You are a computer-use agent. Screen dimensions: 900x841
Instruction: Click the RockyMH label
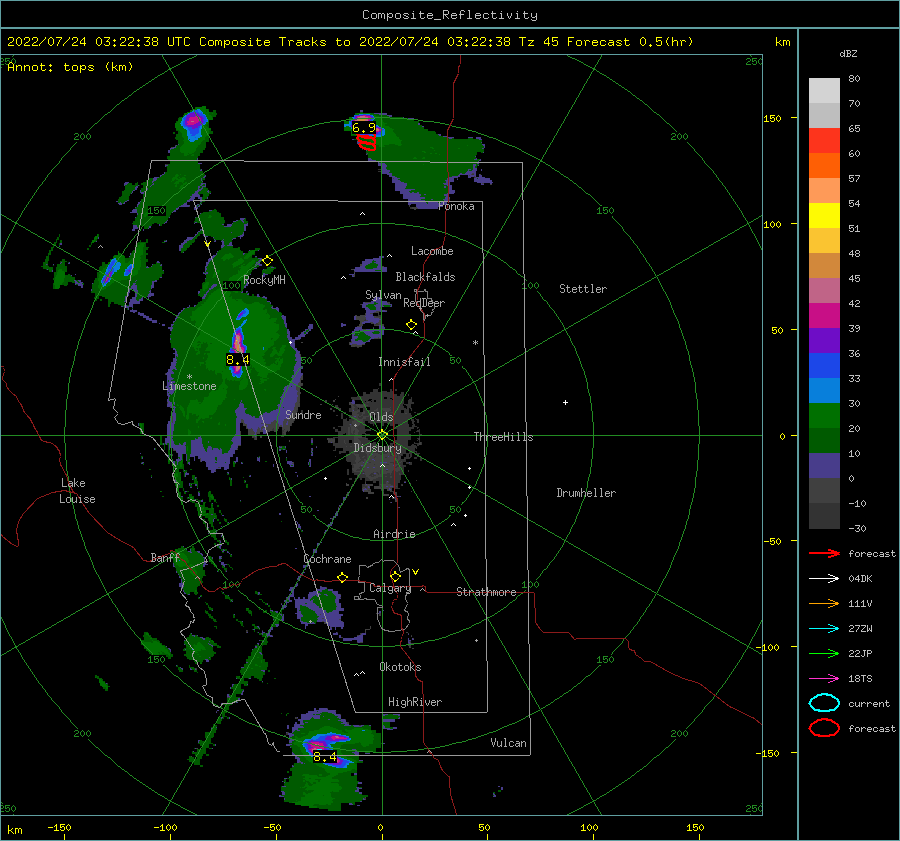tap(265, 280)
